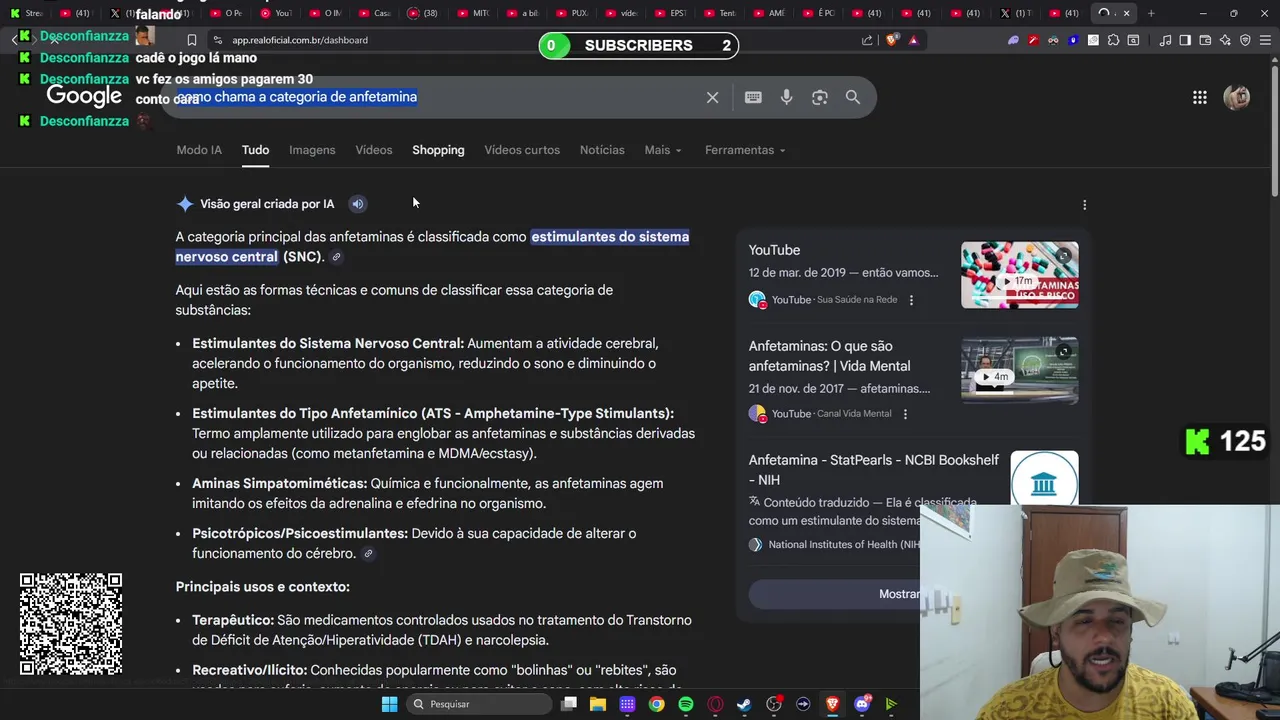Click the Google logo
Image resolution: width=1280 pixels, height=720 pixels.
tap(84, 96)
